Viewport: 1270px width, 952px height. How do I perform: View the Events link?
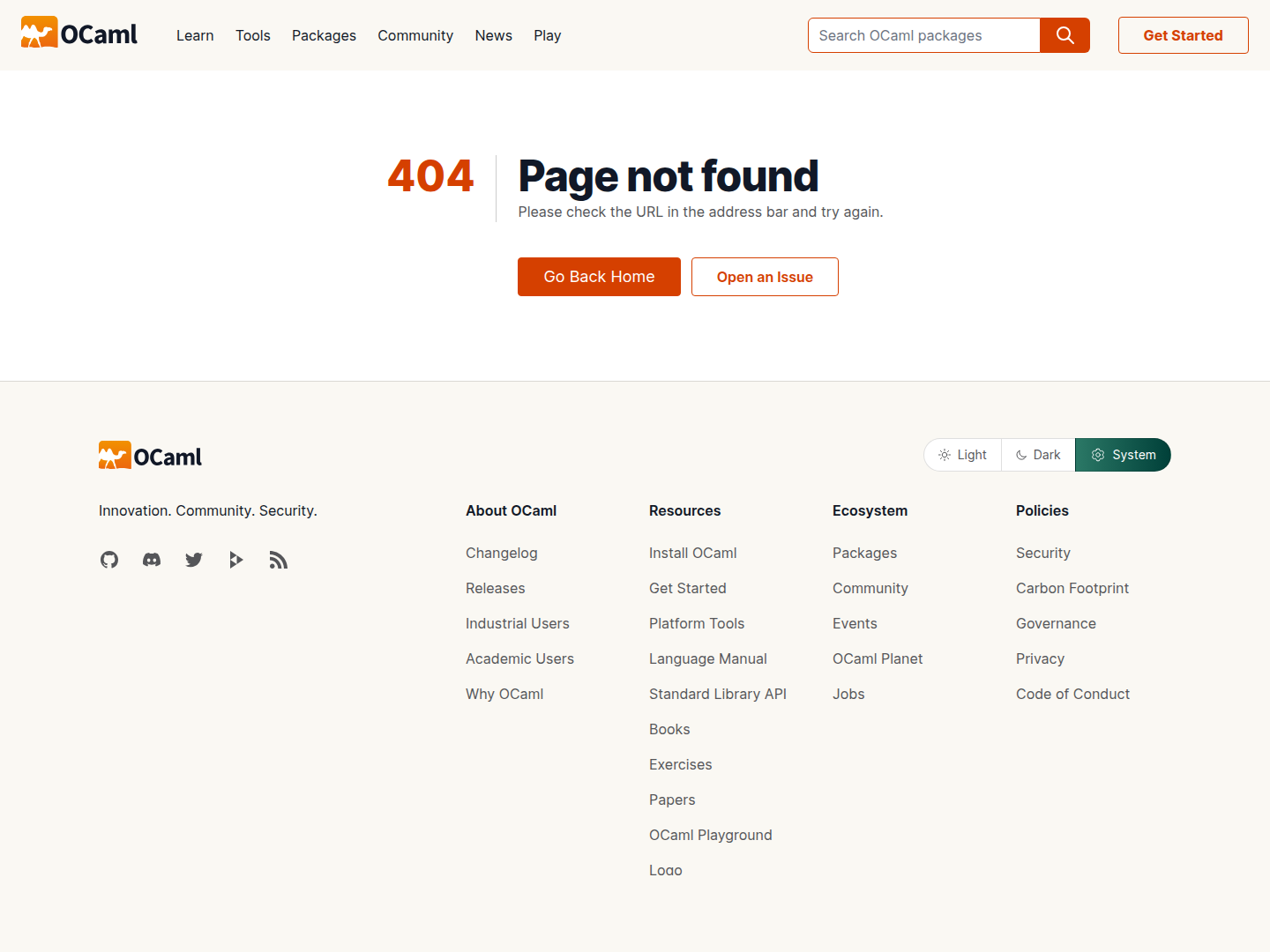[855, 623]
